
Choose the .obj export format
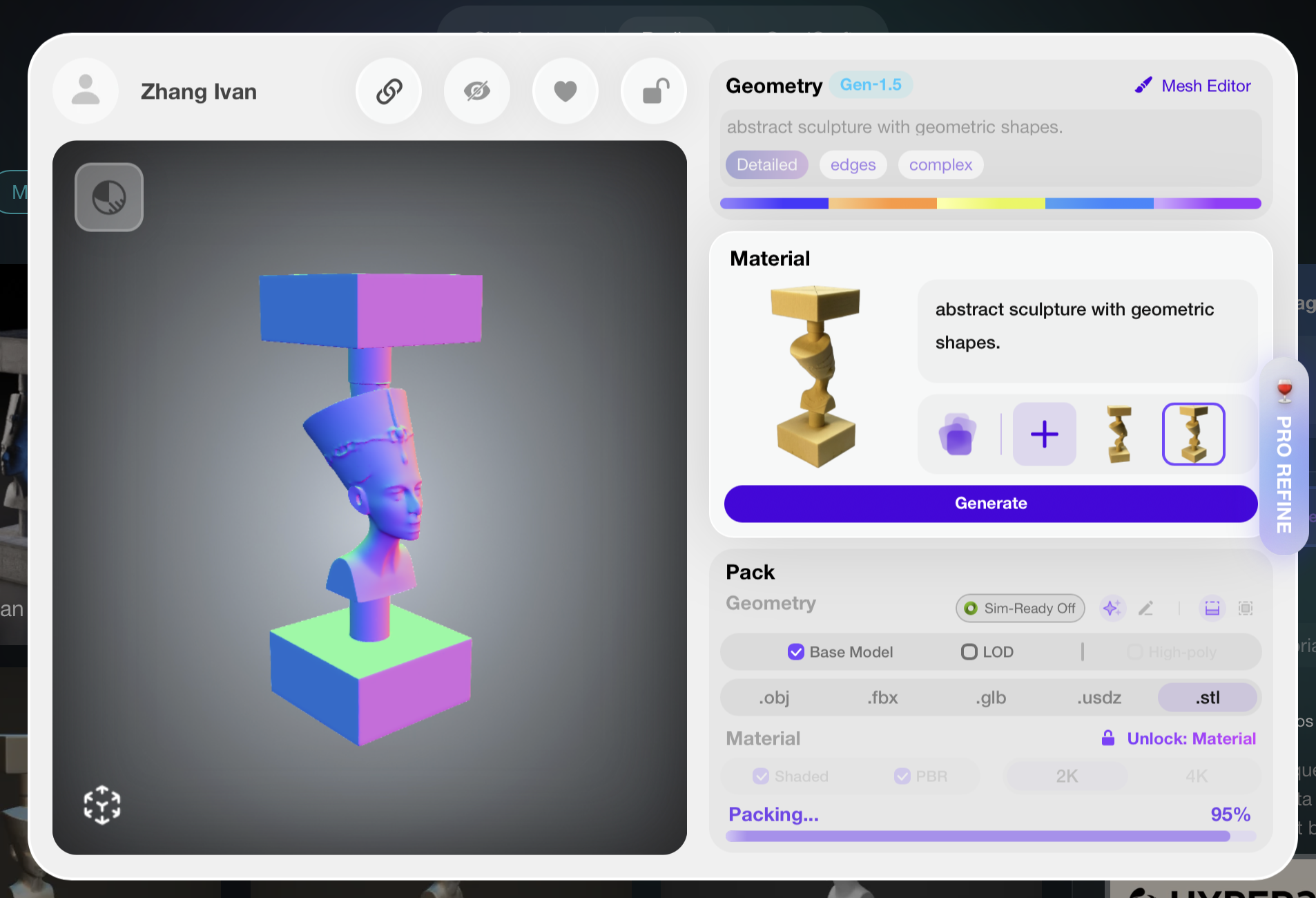pyautogui.click(x=774, y=698)
